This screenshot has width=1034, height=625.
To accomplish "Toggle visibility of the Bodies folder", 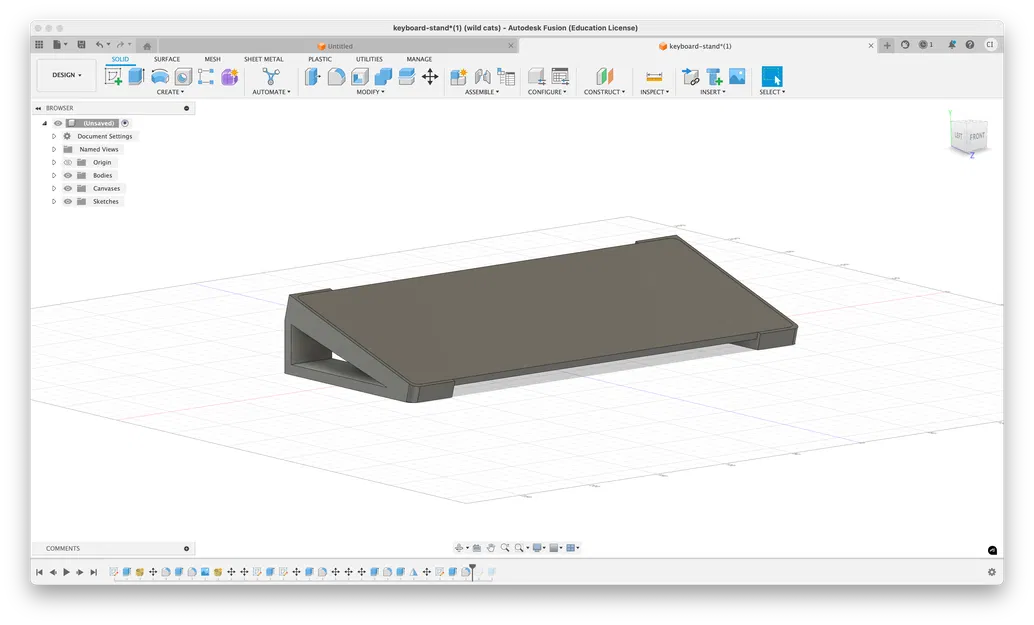I will [68, 175].
